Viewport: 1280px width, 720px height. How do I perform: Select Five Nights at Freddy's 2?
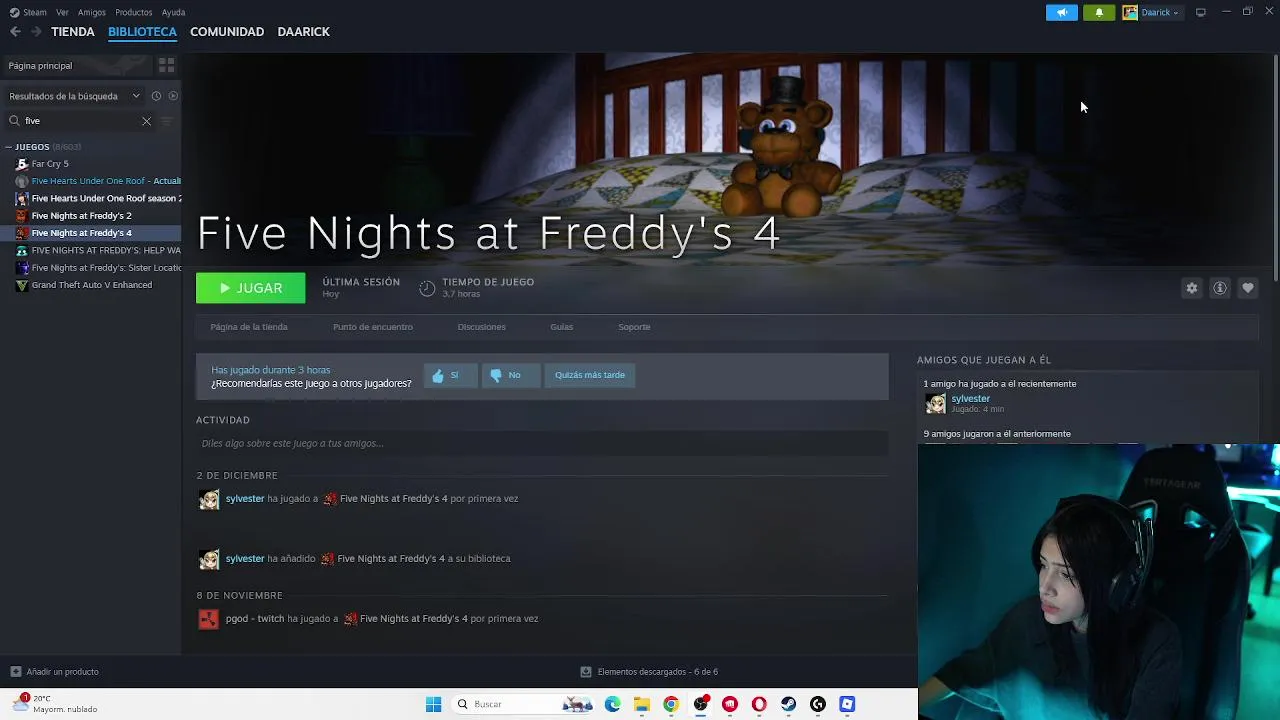pyautogui.click(x=91, y=216)
